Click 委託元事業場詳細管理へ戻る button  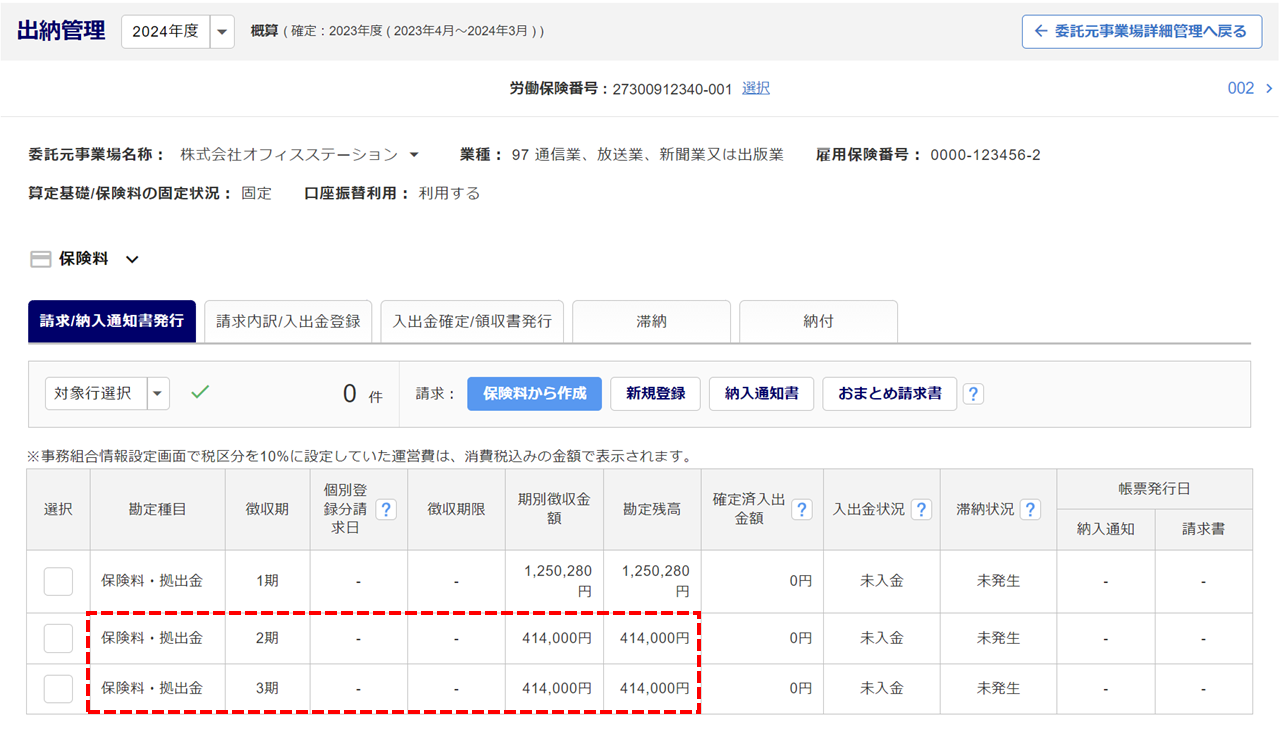coord(1142,31)
